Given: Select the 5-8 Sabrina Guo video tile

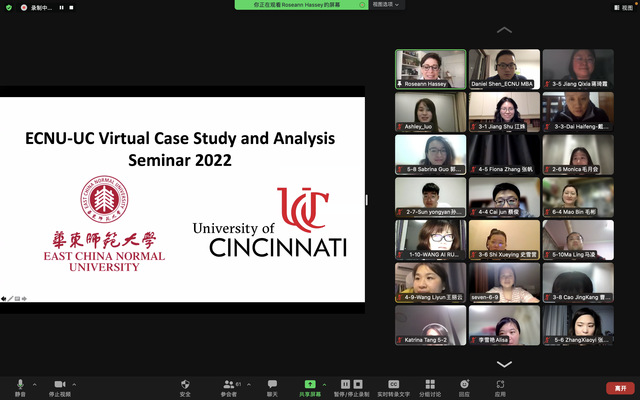Looking at the screenshot, I should pos(431,155).
